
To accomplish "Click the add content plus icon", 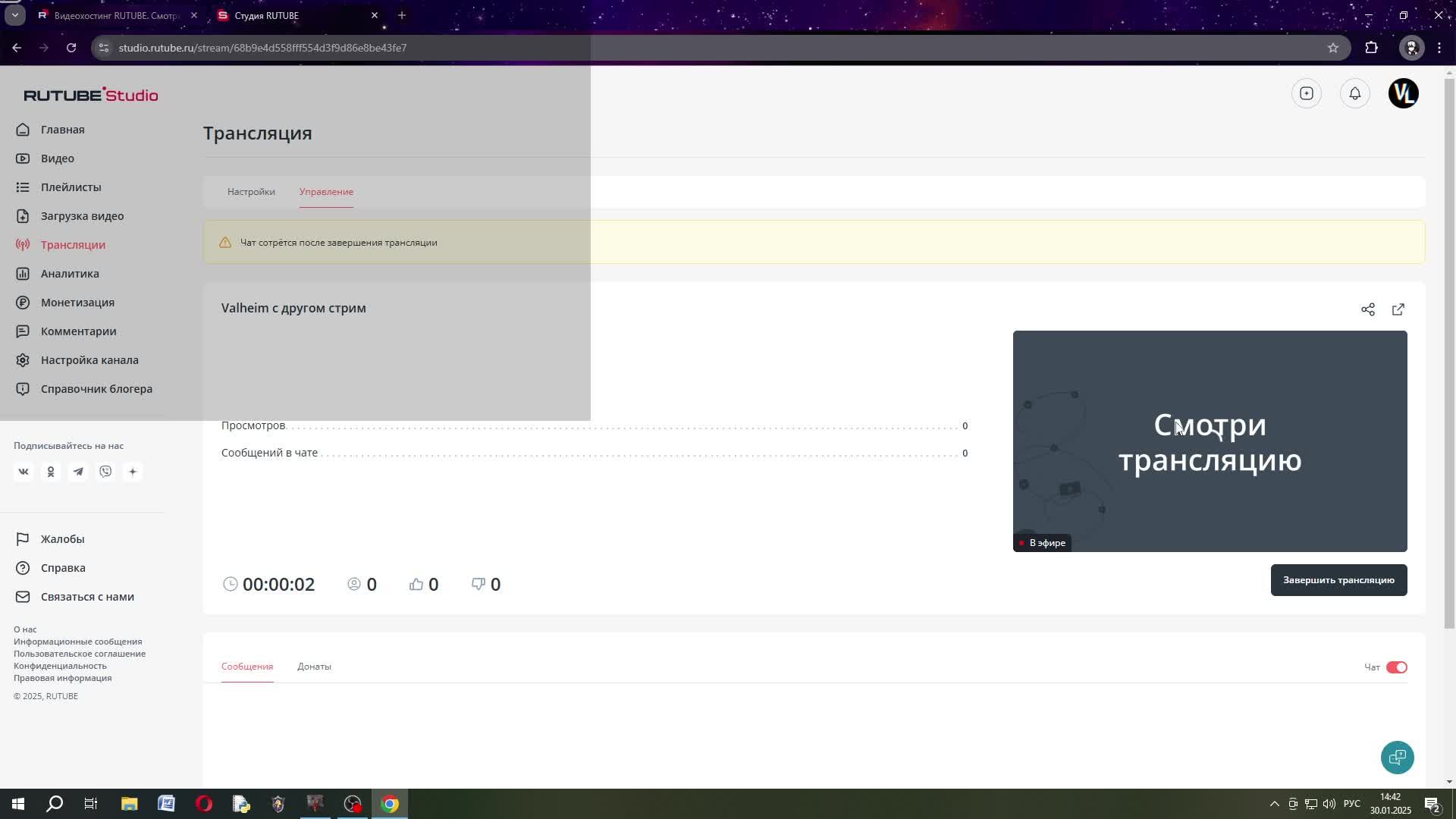I will point(1306,93).
